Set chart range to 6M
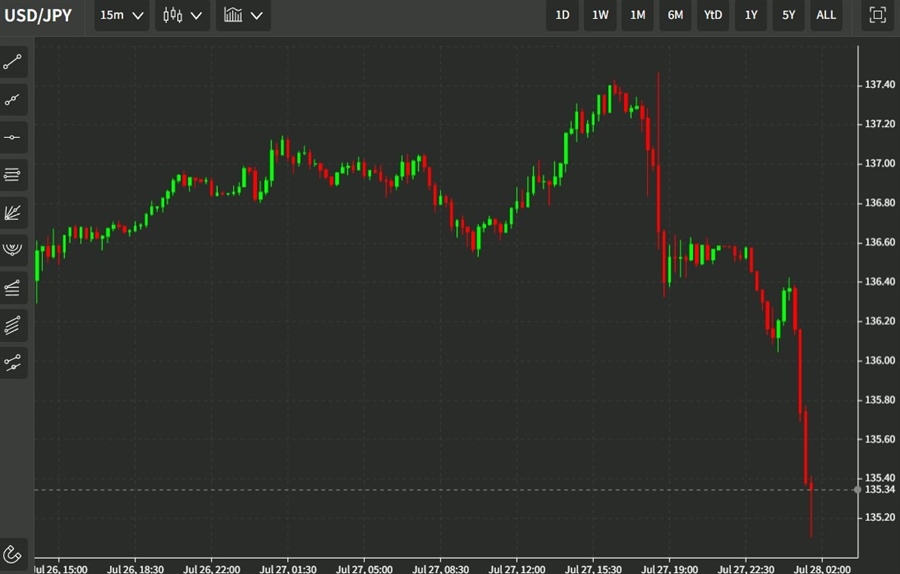The height and width of the screenshot is (574, 900). click(x=675, y=15)
